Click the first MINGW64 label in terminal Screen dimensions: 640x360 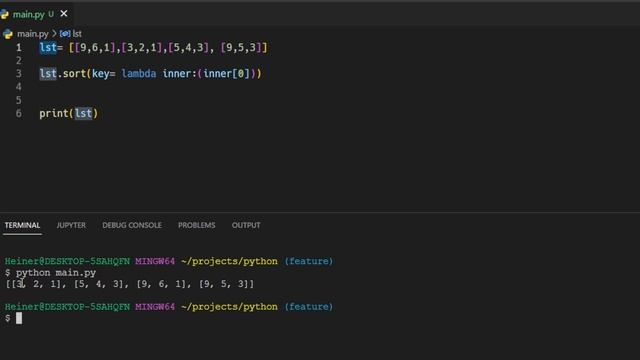pos(155,261)
